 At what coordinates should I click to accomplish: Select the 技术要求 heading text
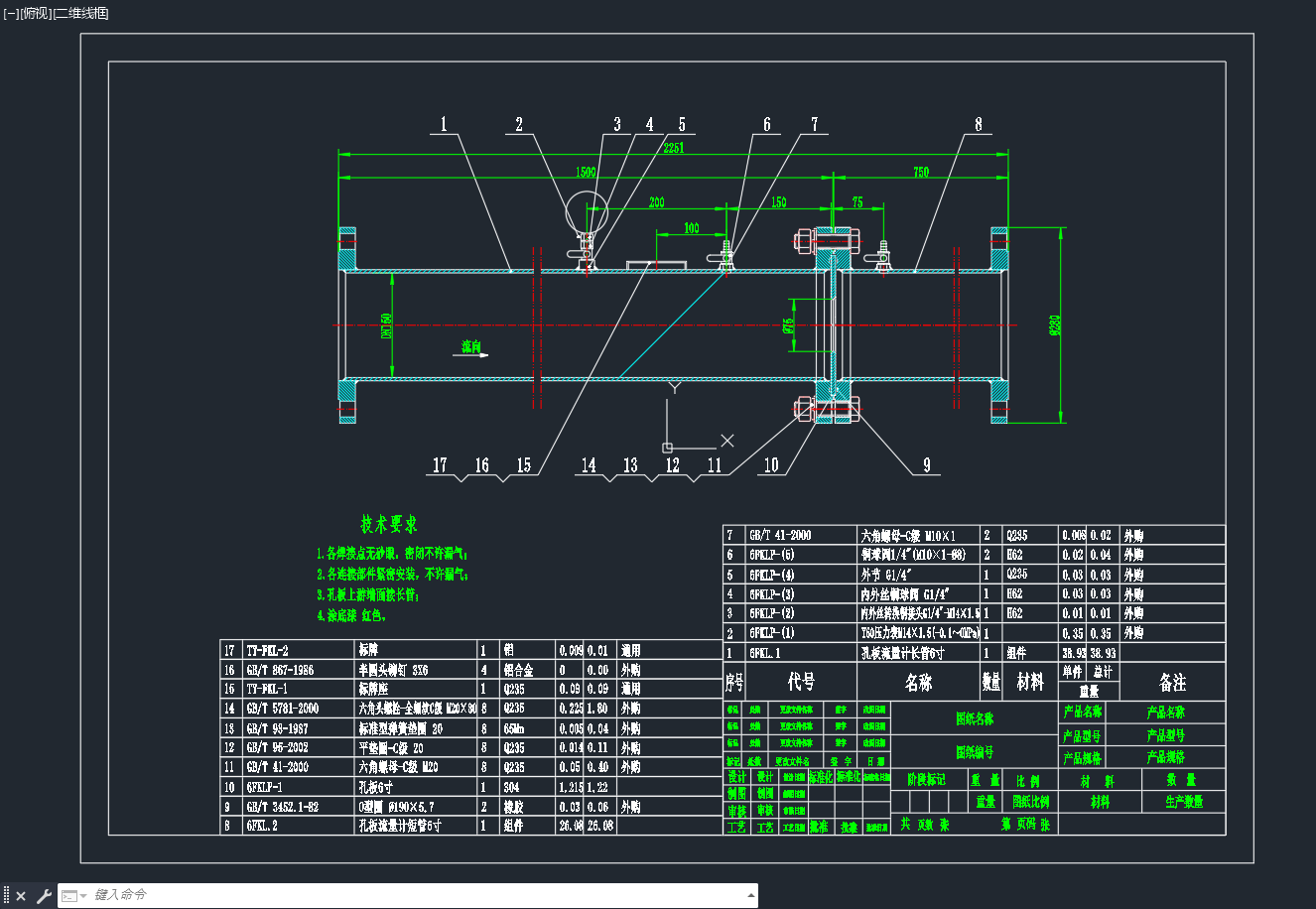[388, 524]
